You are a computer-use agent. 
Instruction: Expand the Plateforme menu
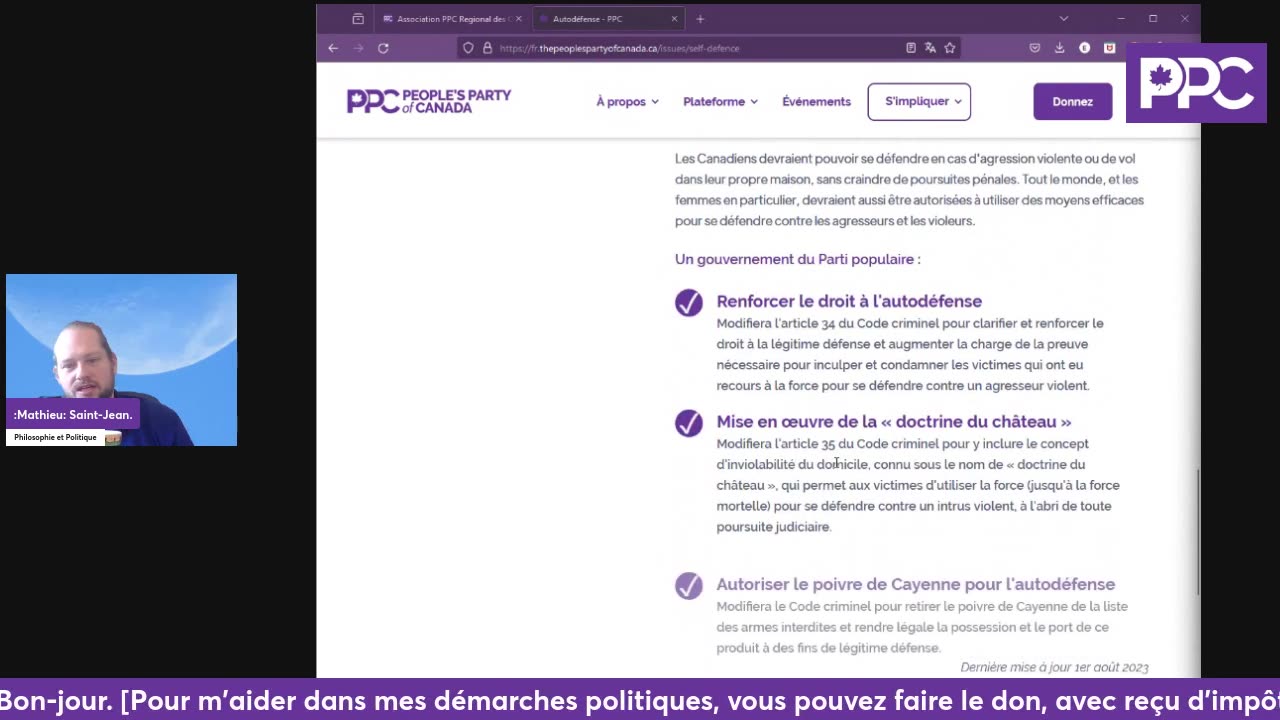pos(720,101)
